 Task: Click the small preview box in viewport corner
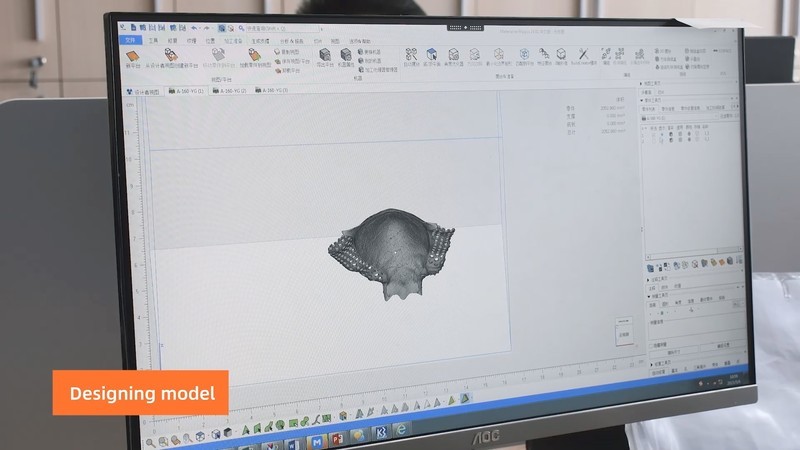(x=623, y=334)
